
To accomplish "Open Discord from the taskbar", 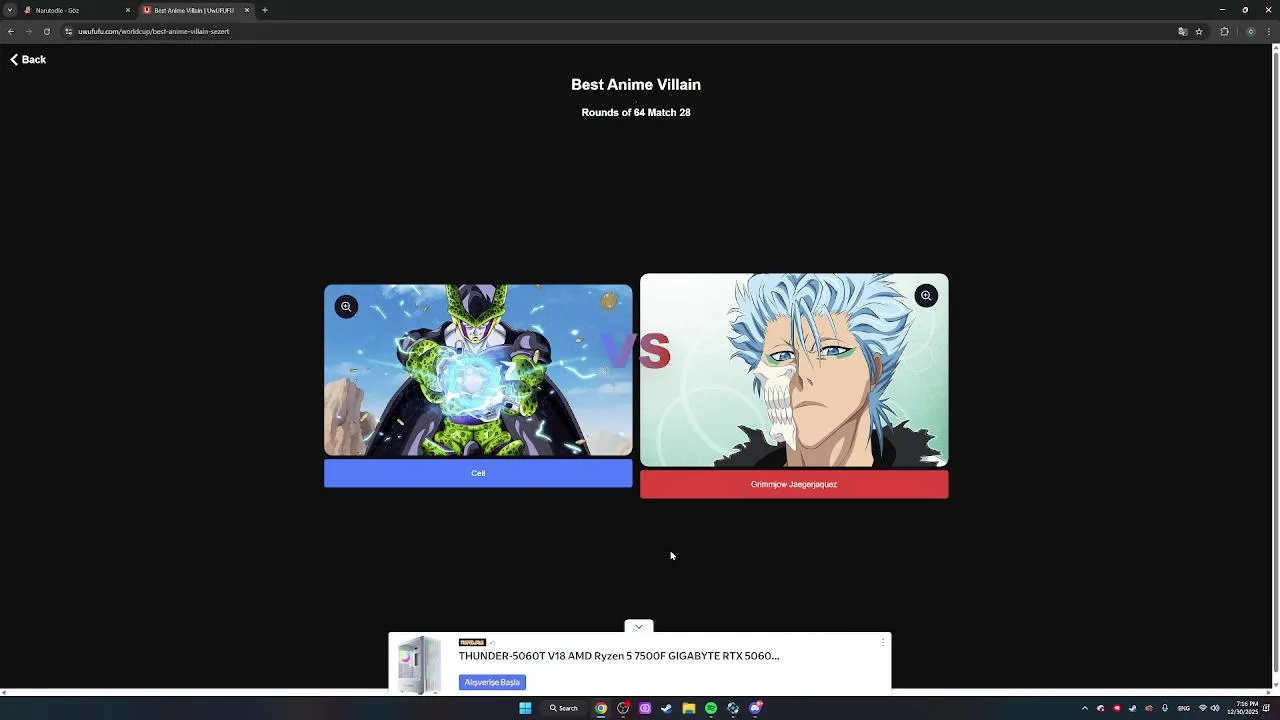I will click(755, 708).
